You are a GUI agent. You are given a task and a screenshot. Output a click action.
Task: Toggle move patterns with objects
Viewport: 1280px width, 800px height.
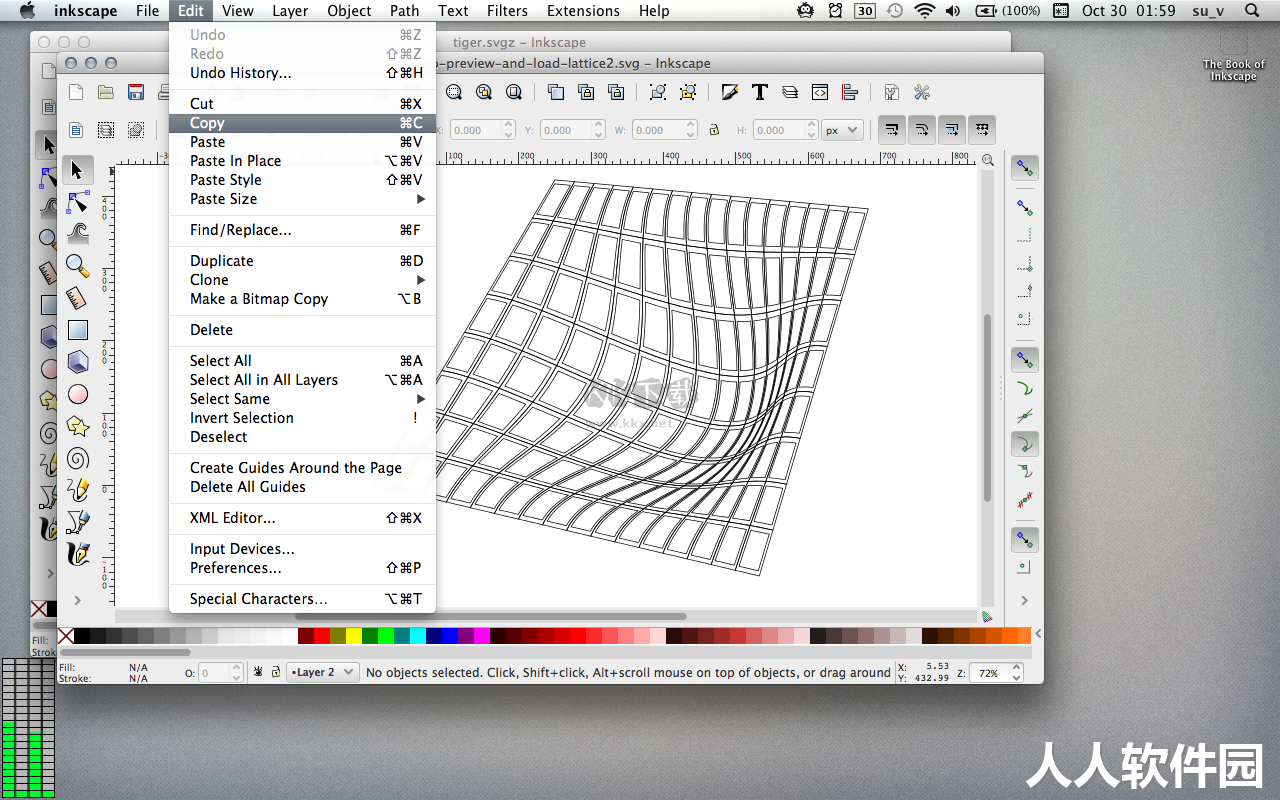tap(982, 130)
